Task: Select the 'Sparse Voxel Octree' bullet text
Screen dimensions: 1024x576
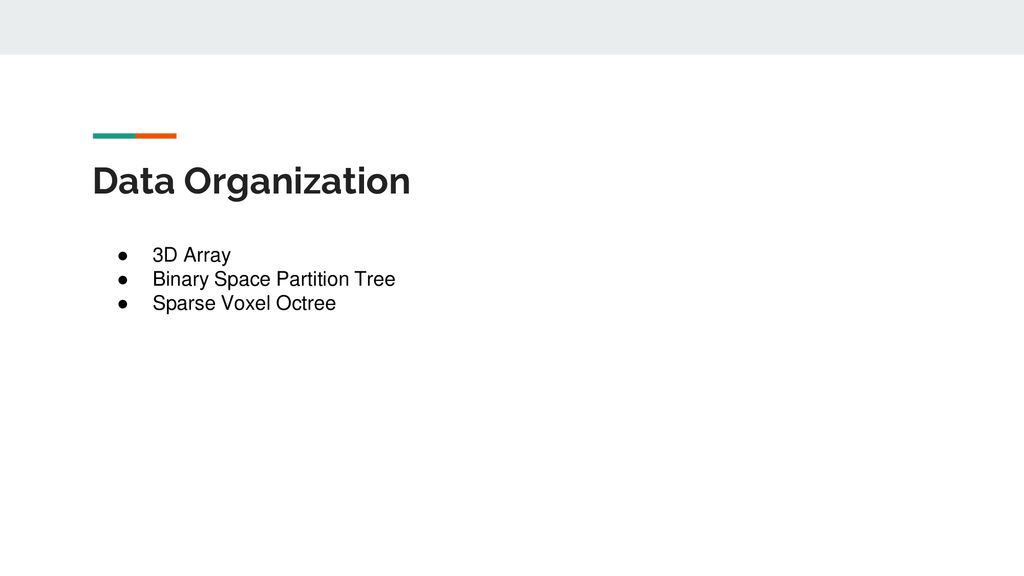Action: point(244,303)
